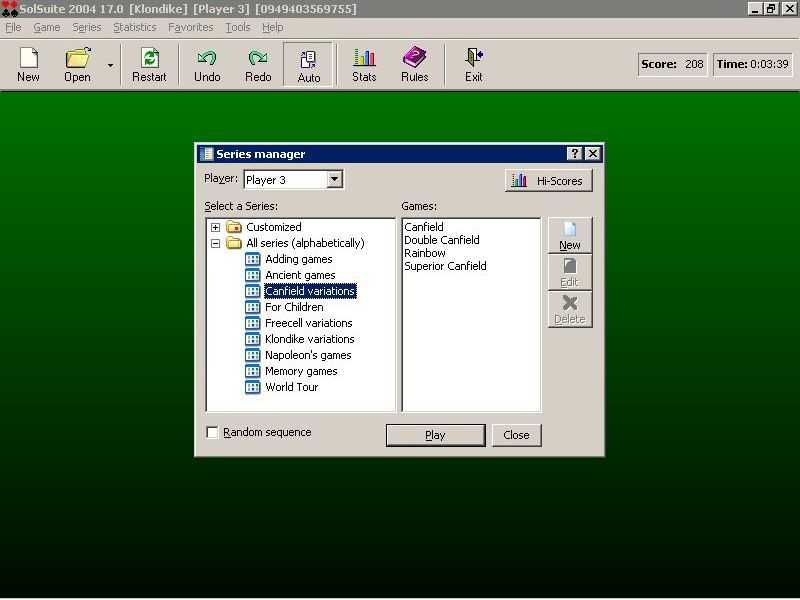Open the Player dropdown list
The height and width of the screenshot is (600, 800).
(335, 179)
